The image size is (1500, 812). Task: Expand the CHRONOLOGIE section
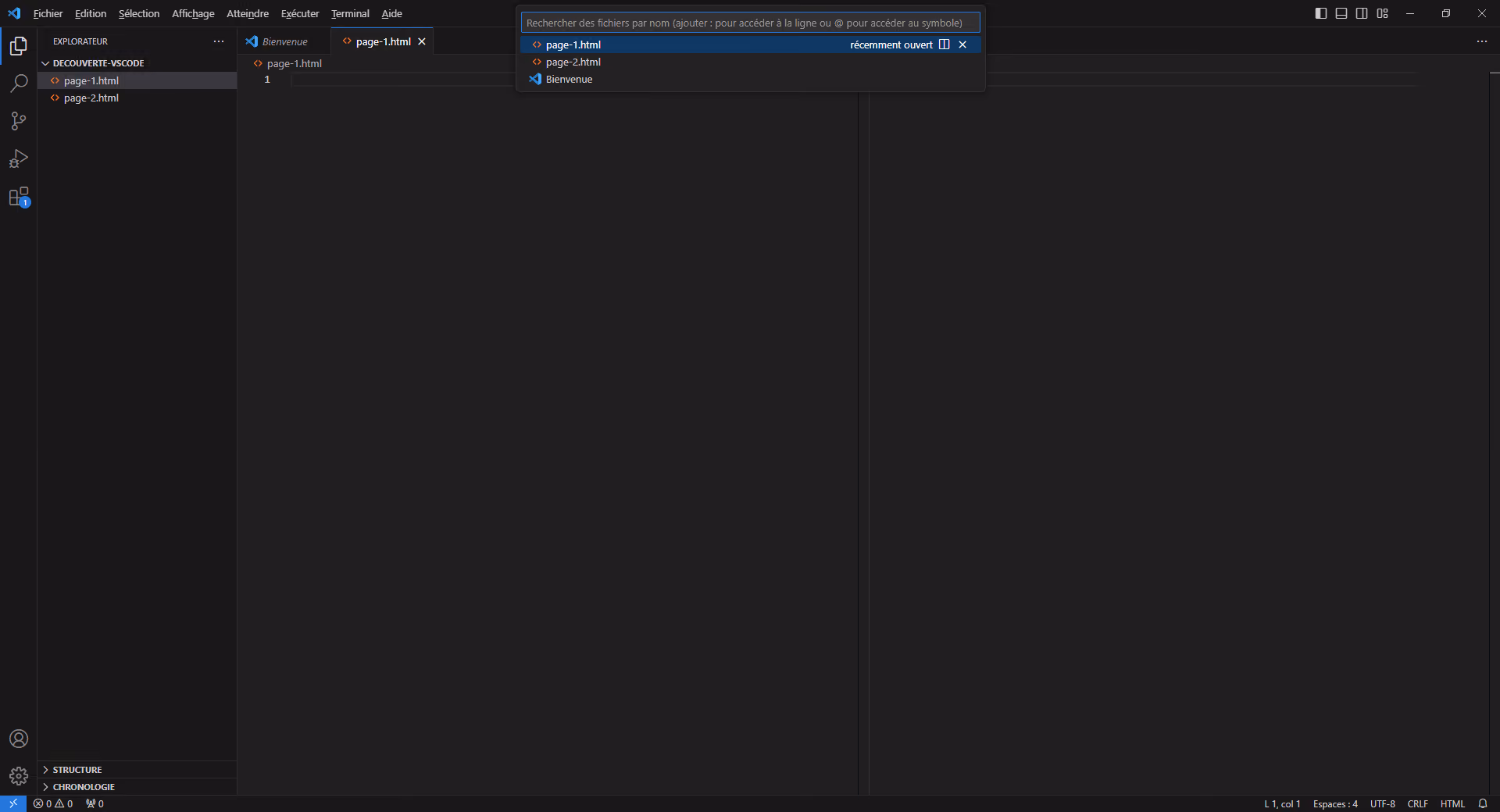137,787
